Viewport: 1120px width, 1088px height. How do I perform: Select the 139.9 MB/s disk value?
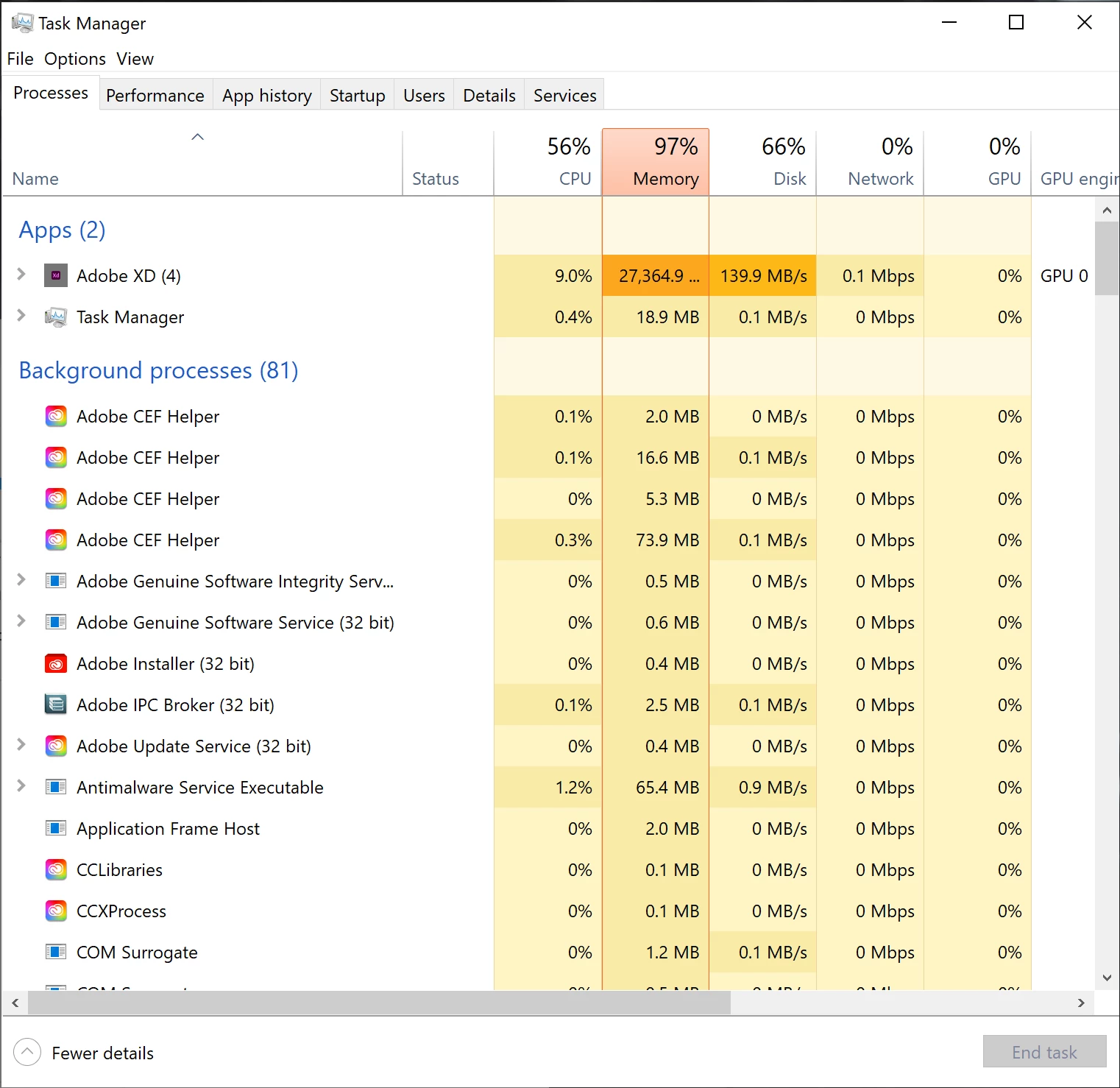(763, 276)
